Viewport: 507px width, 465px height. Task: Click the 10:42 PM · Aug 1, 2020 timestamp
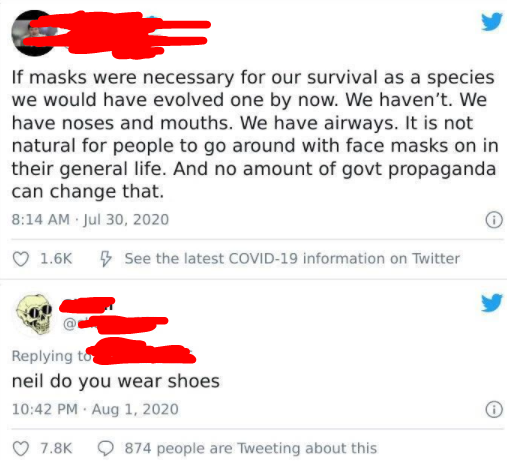pyautogui.click(x=95, y=409)
